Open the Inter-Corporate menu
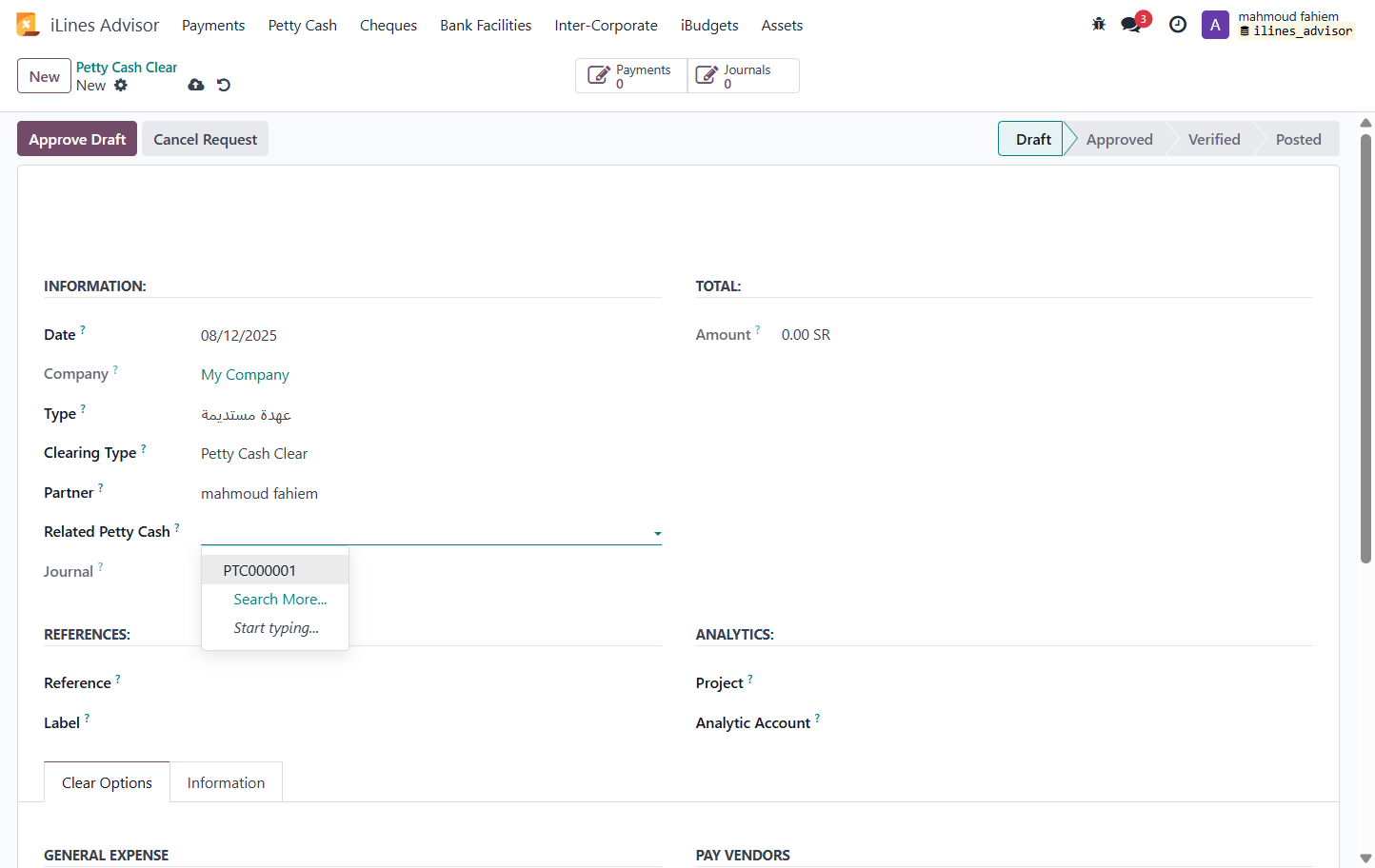Image resolution: width=1375 pixels, height=868 pixels. click(607, 26)
